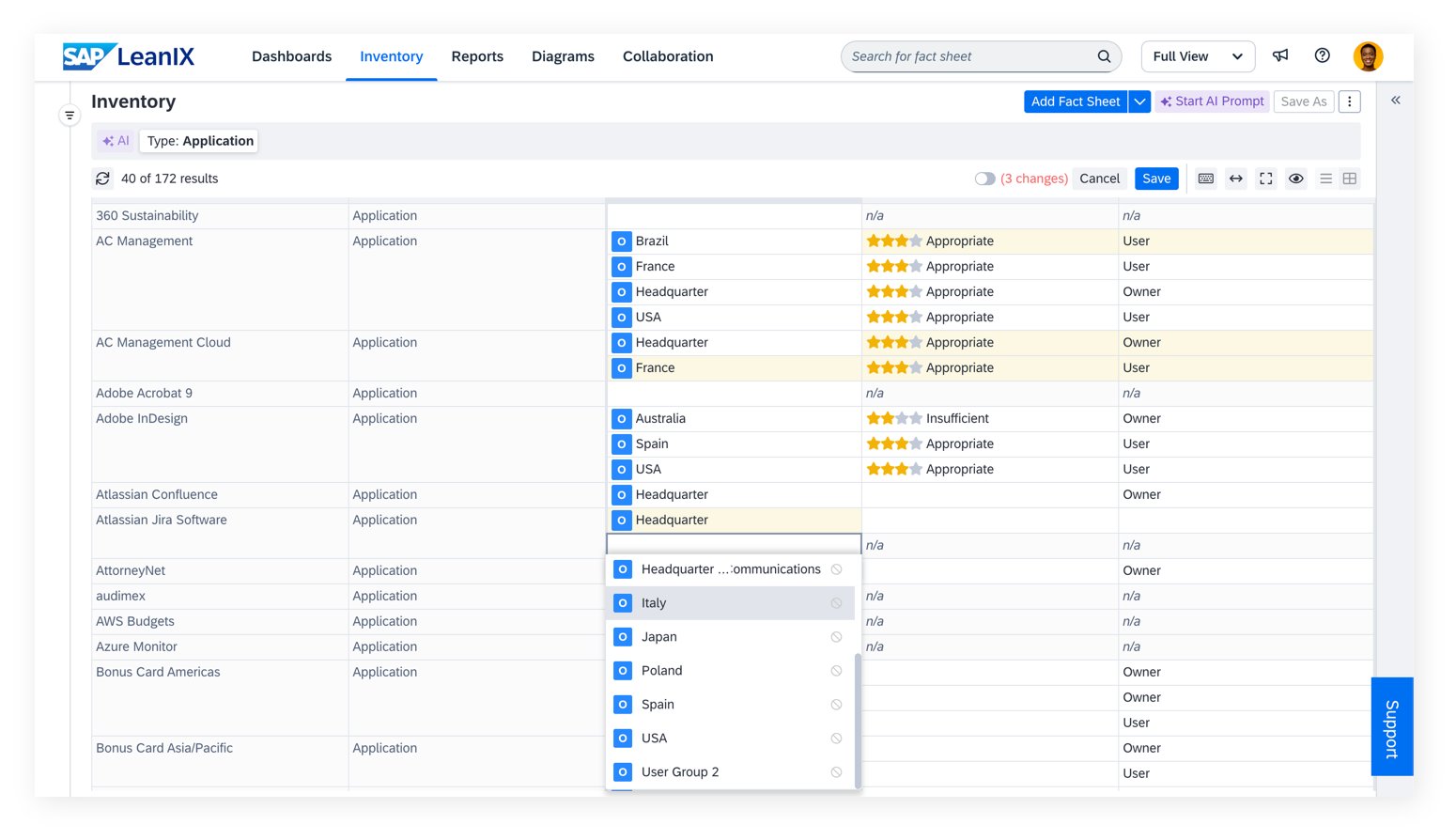Open the Support side tab
Image resolution: width=1456 pixels, height=840 pixels.
[x=1392, y=726]
